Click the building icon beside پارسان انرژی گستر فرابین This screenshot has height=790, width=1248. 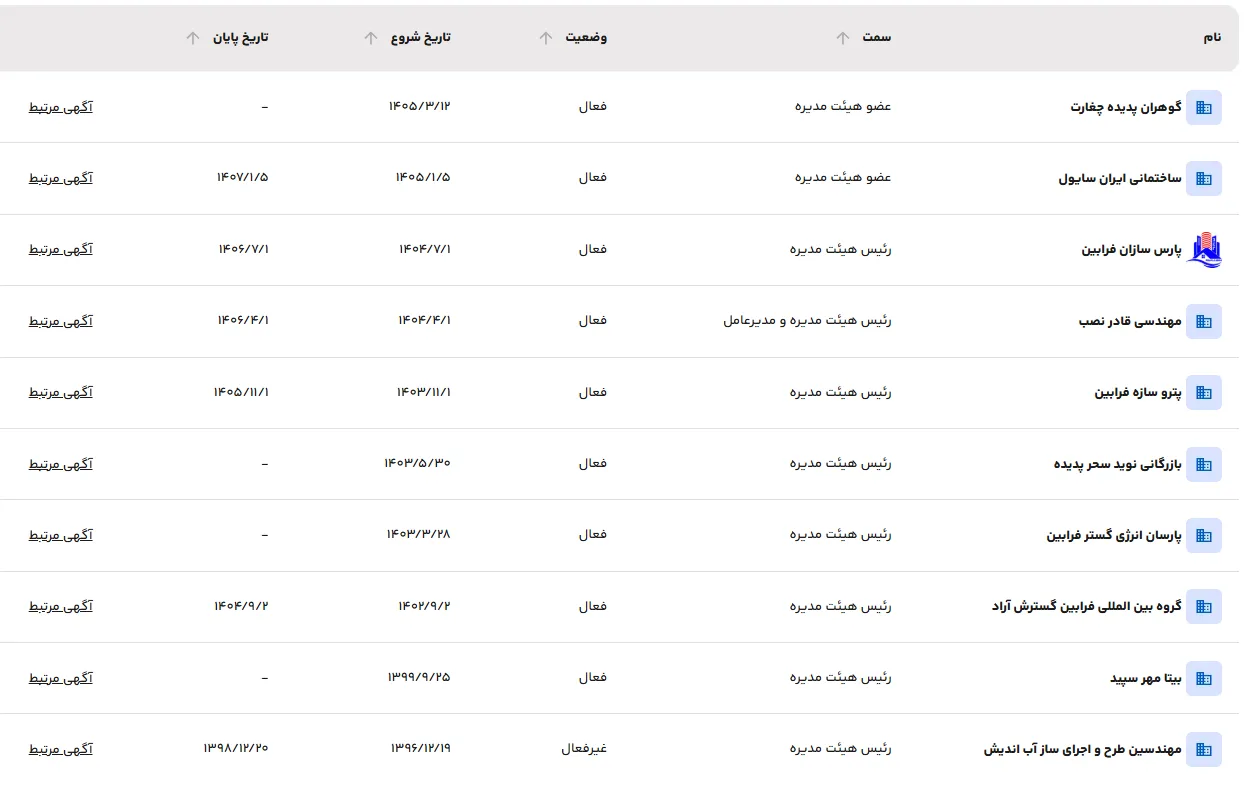click(x=1204, y=536)
